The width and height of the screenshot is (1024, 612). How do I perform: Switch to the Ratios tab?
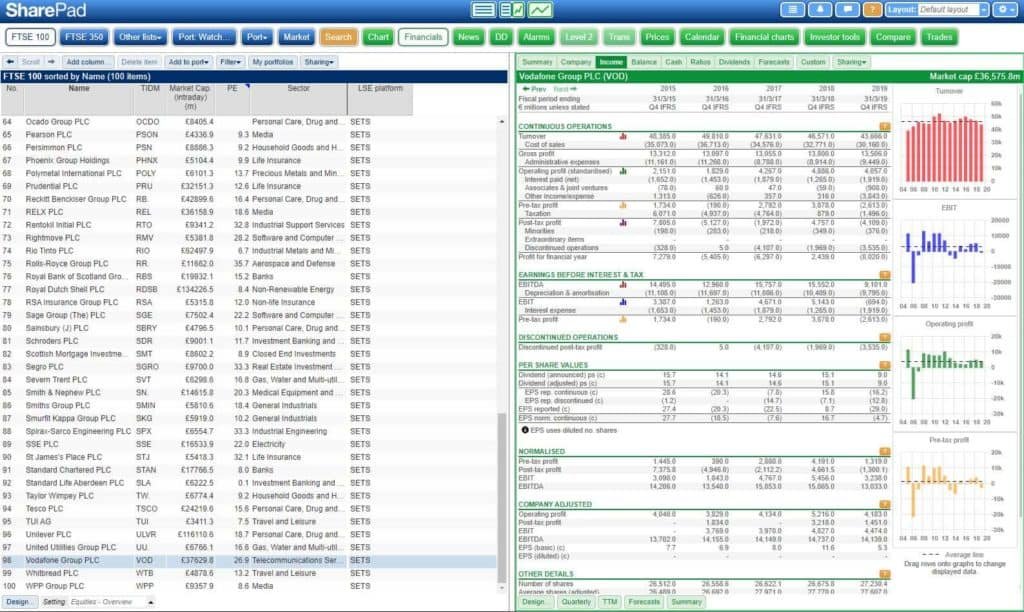click(x=700, y=62)
